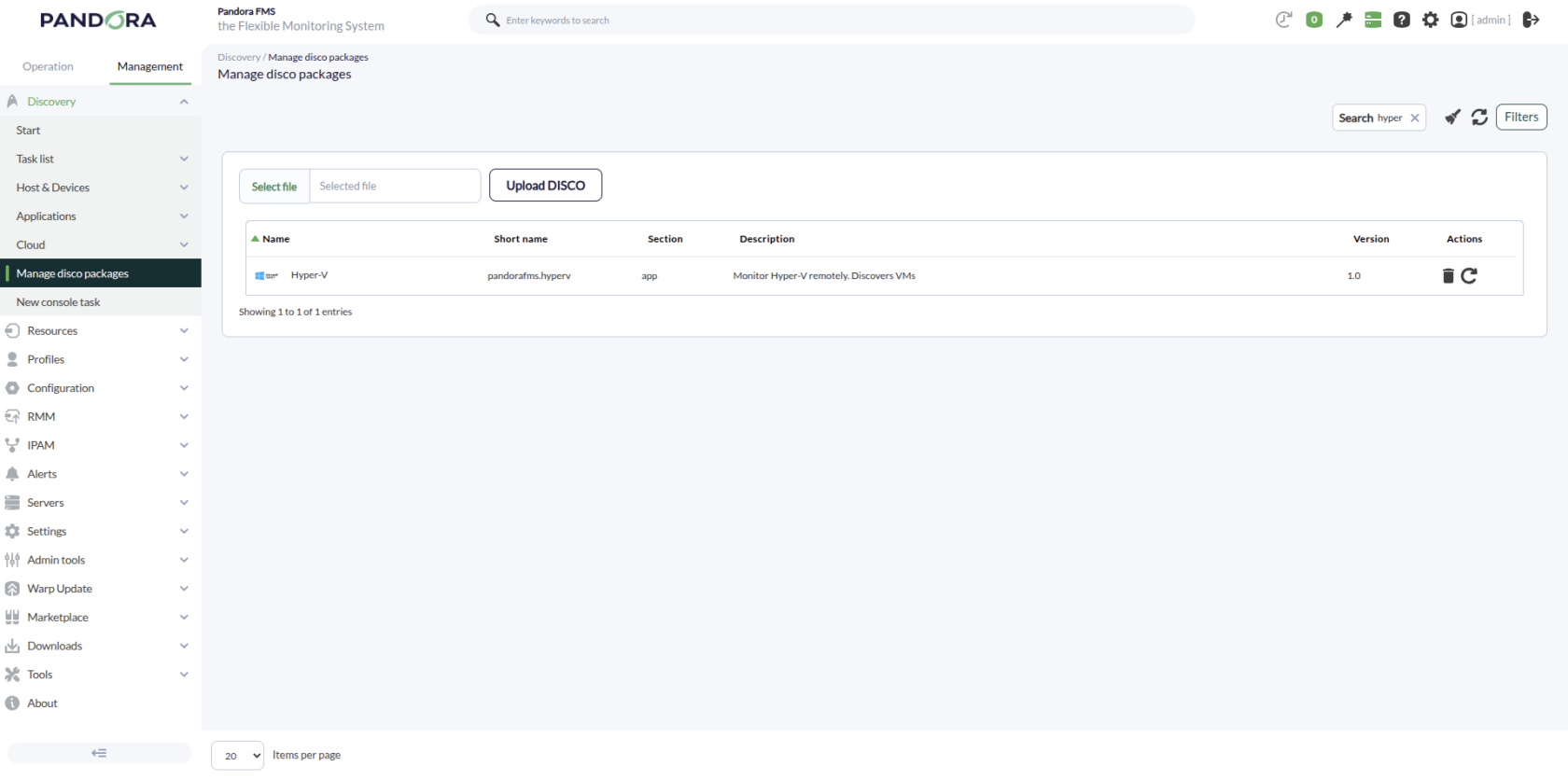Click the Alerts bell icon
The width and height of the screenshot is (1568, 780).
pos(12,474)
